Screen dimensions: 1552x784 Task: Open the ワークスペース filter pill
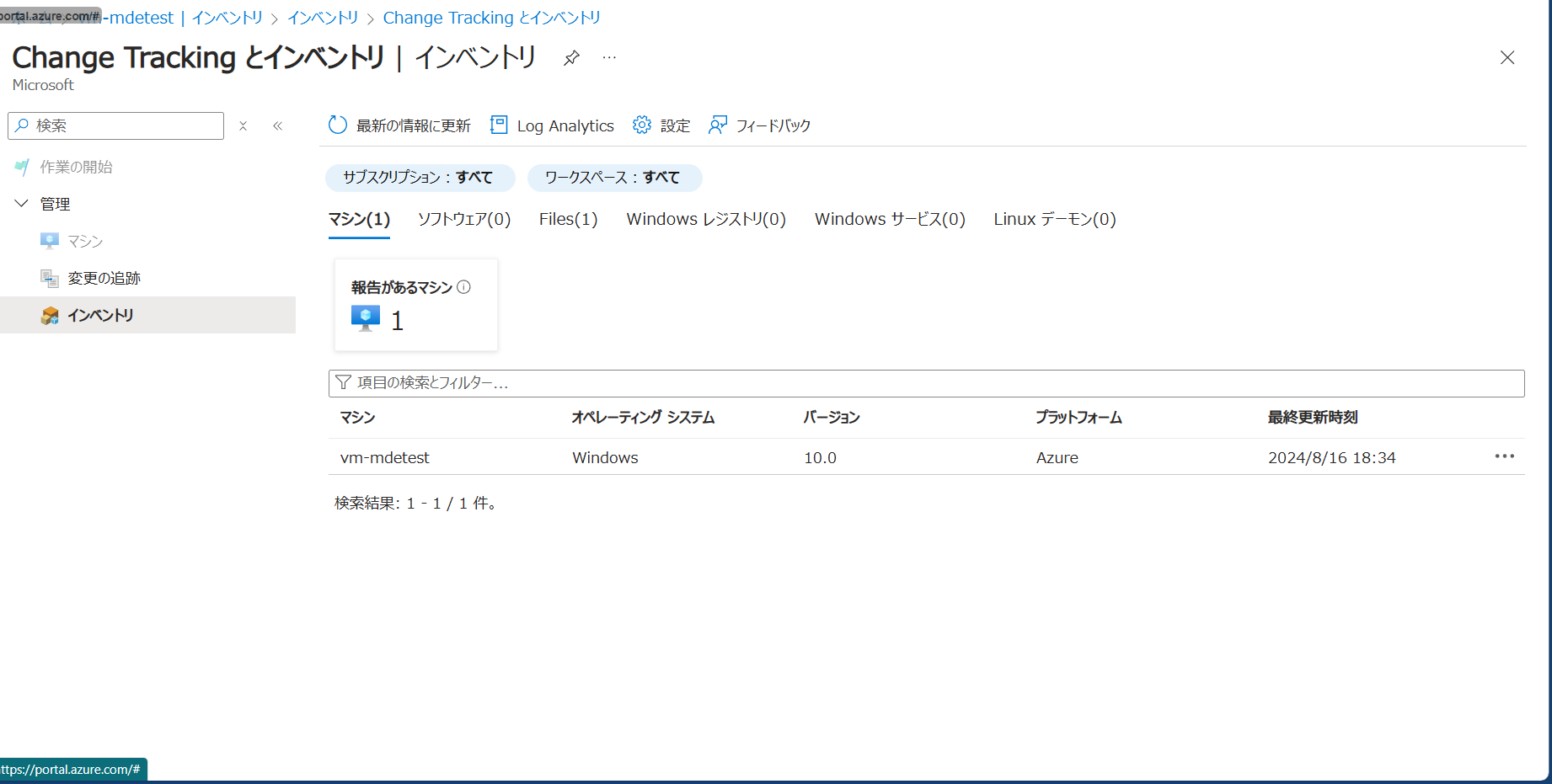point(613,178)
